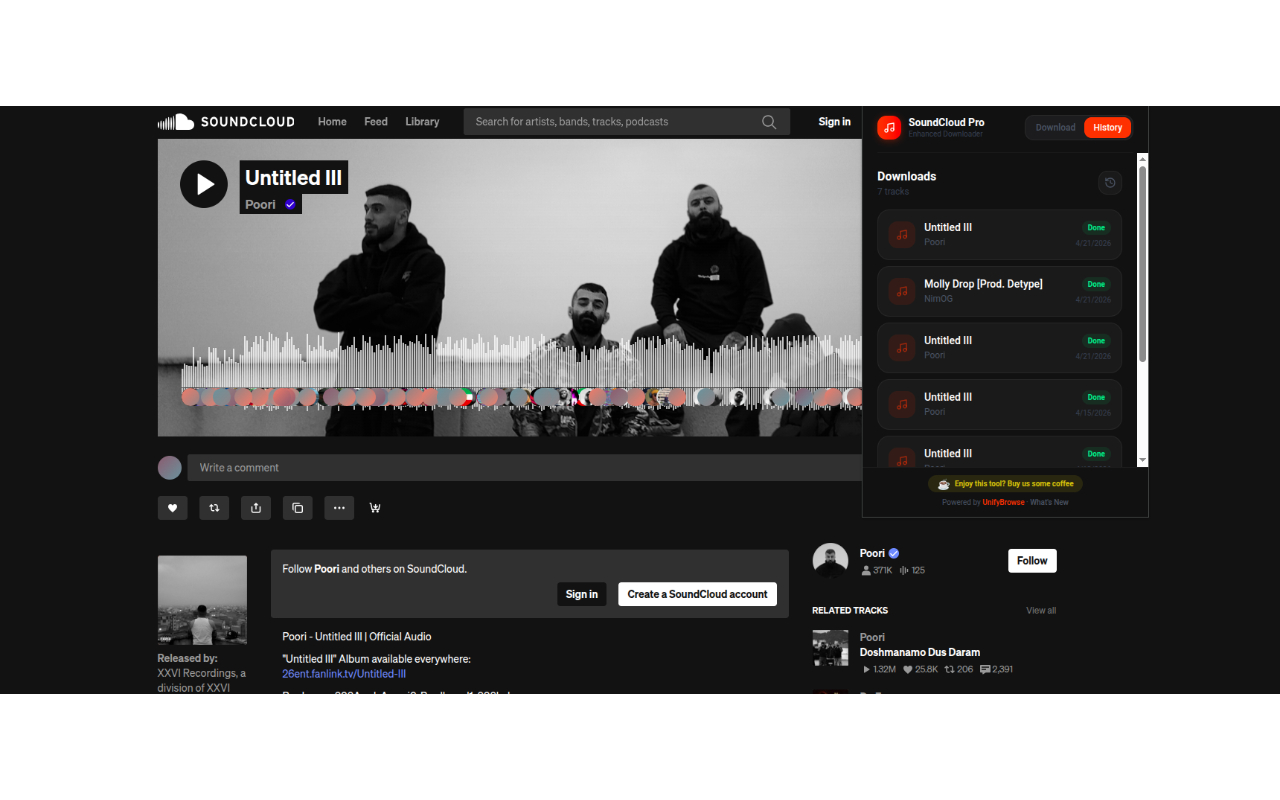Click the Poori link in the follow banner

point(327,569)
